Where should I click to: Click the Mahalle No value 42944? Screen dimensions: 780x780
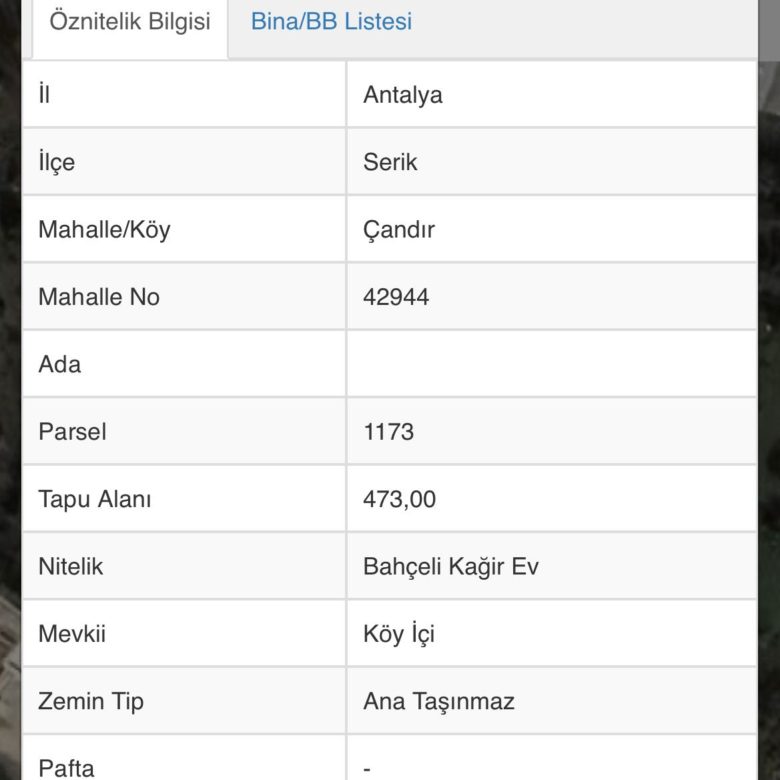coord(396,297)
